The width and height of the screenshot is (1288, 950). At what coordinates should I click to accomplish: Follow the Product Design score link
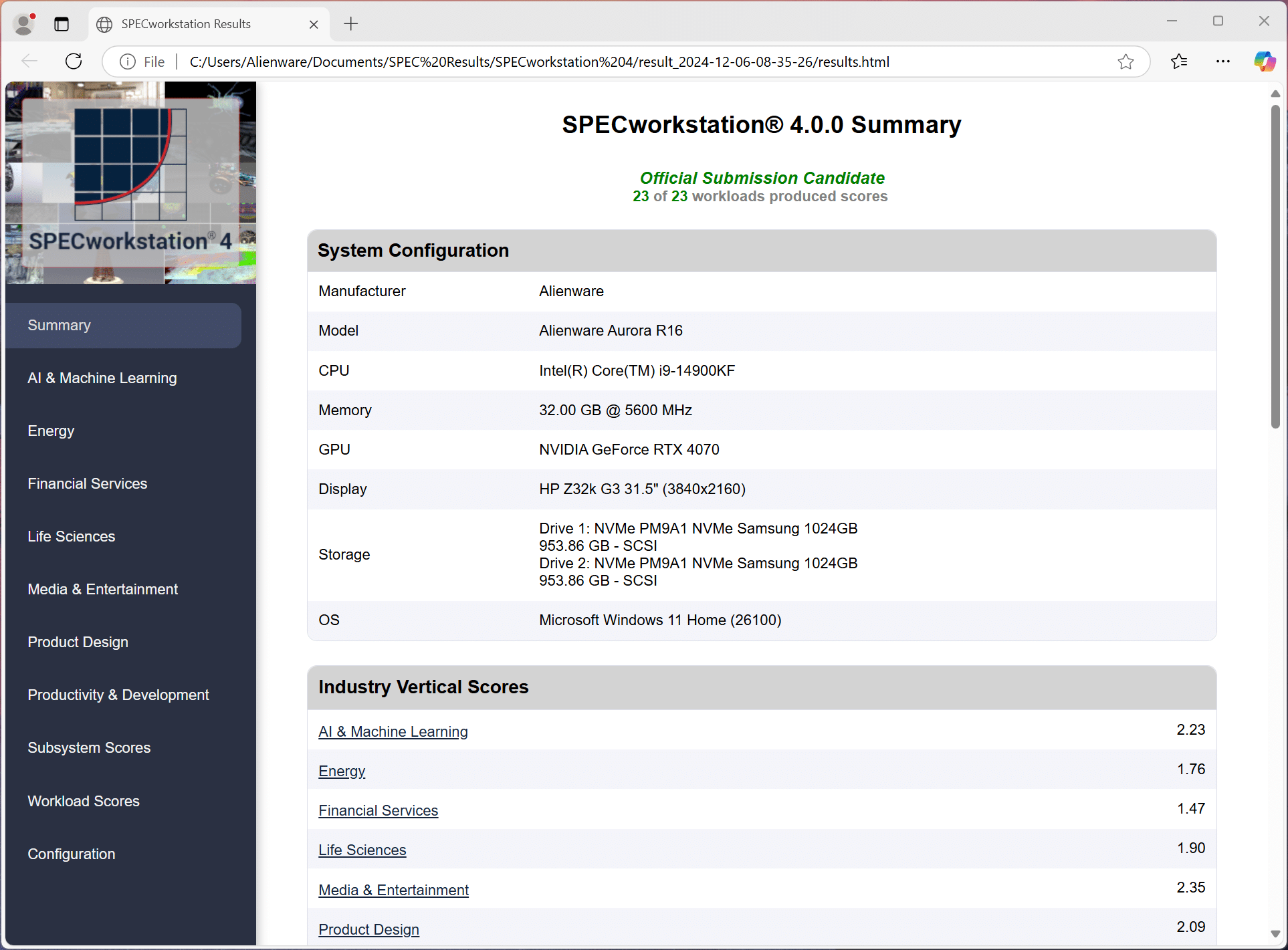pyautogui.click(x=369, y=929)
